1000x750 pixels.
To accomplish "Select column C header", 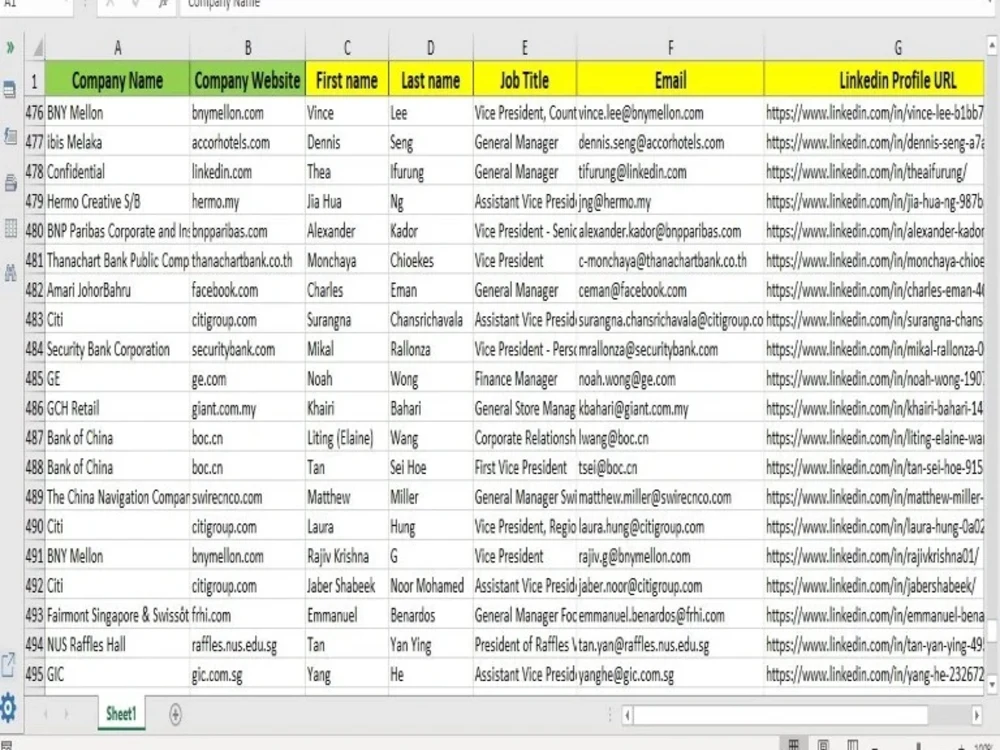I will (347, 48).
